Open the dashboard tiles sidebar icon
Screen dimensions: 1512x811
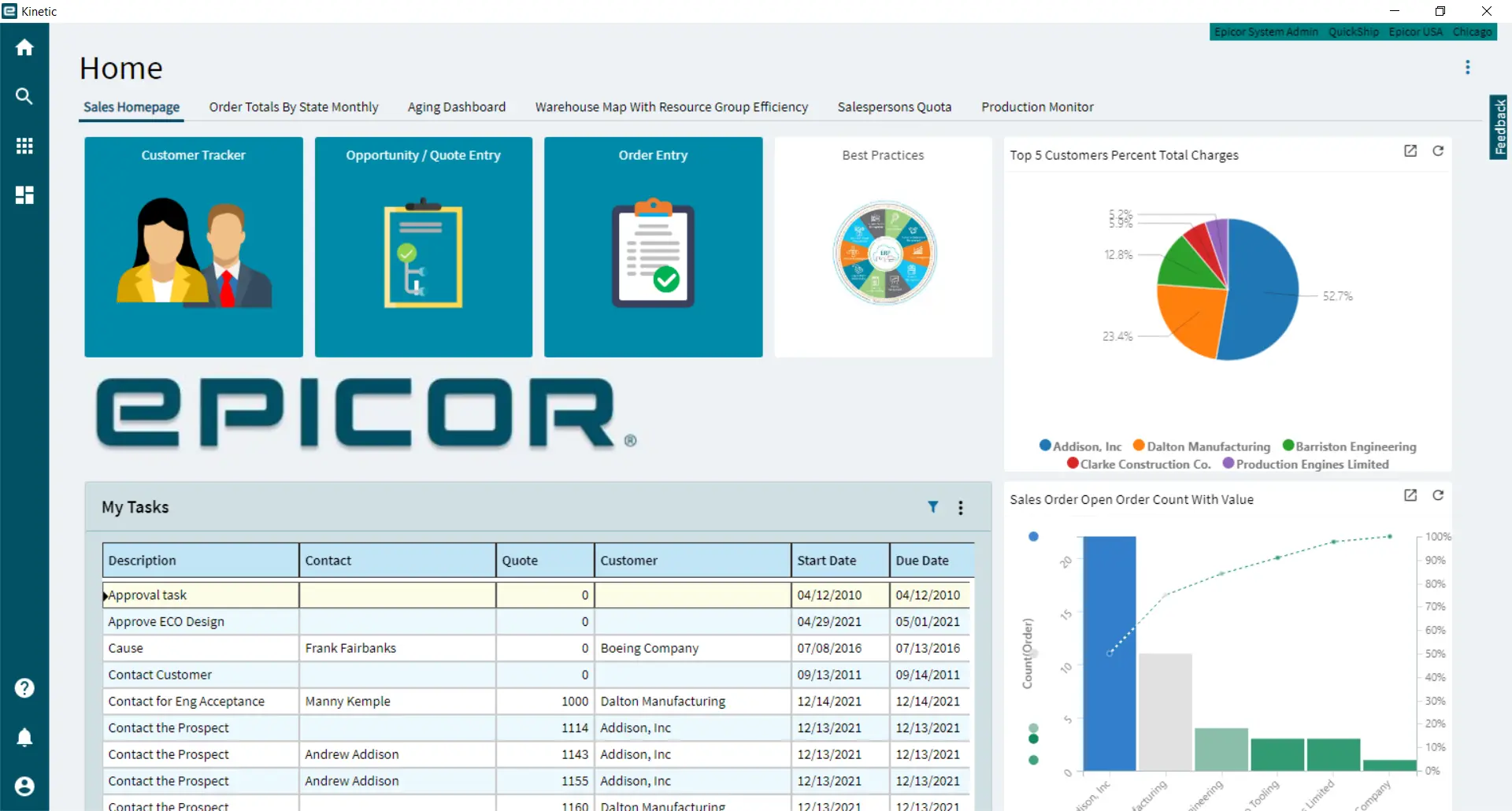click(x=24, y=194)
